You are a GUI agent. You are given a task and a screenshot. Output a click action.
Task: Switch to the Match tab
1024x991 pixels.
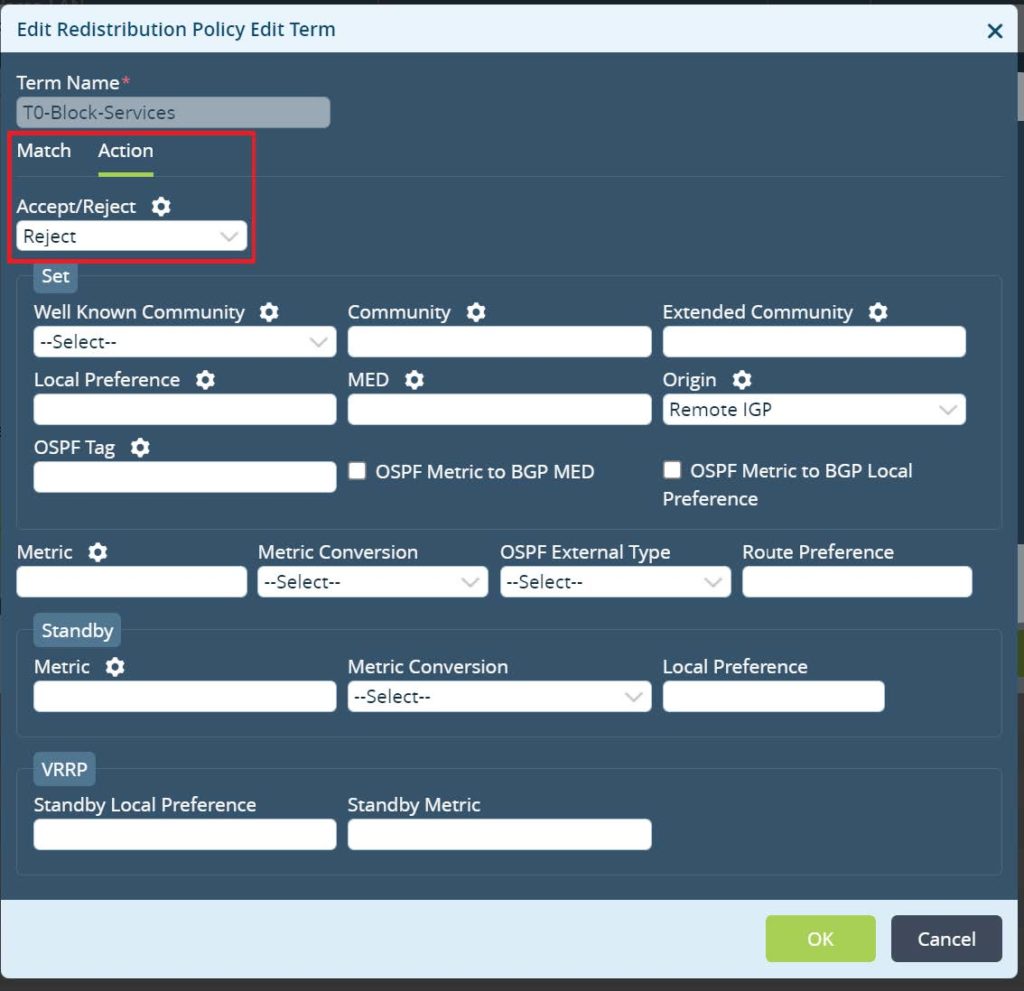coord(44,150)
